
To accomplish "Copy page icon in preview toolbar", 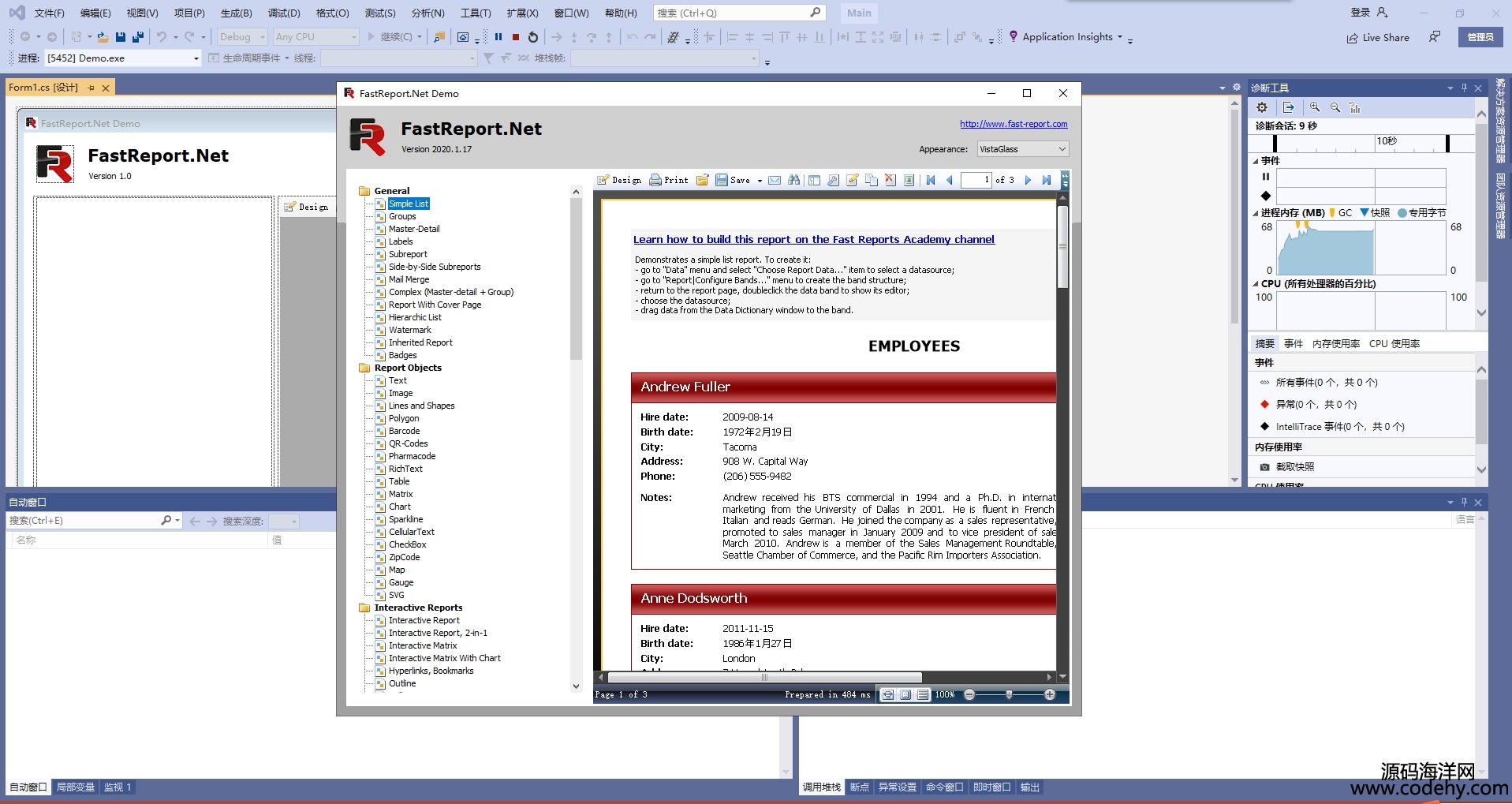I will [x=872, y=180].
